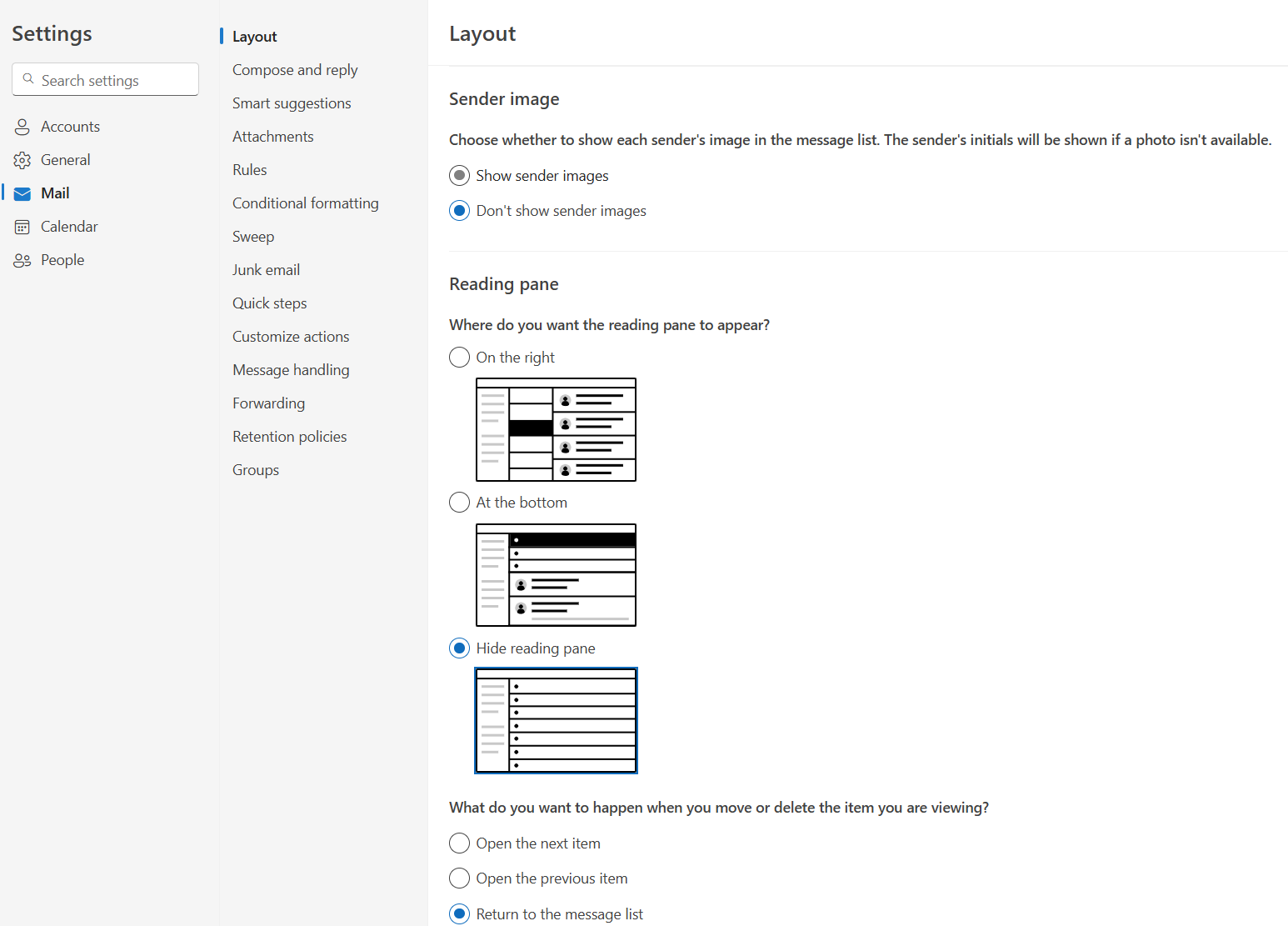Click the search magnifier icon
The image size is (1288, 926).
[28, 79]
